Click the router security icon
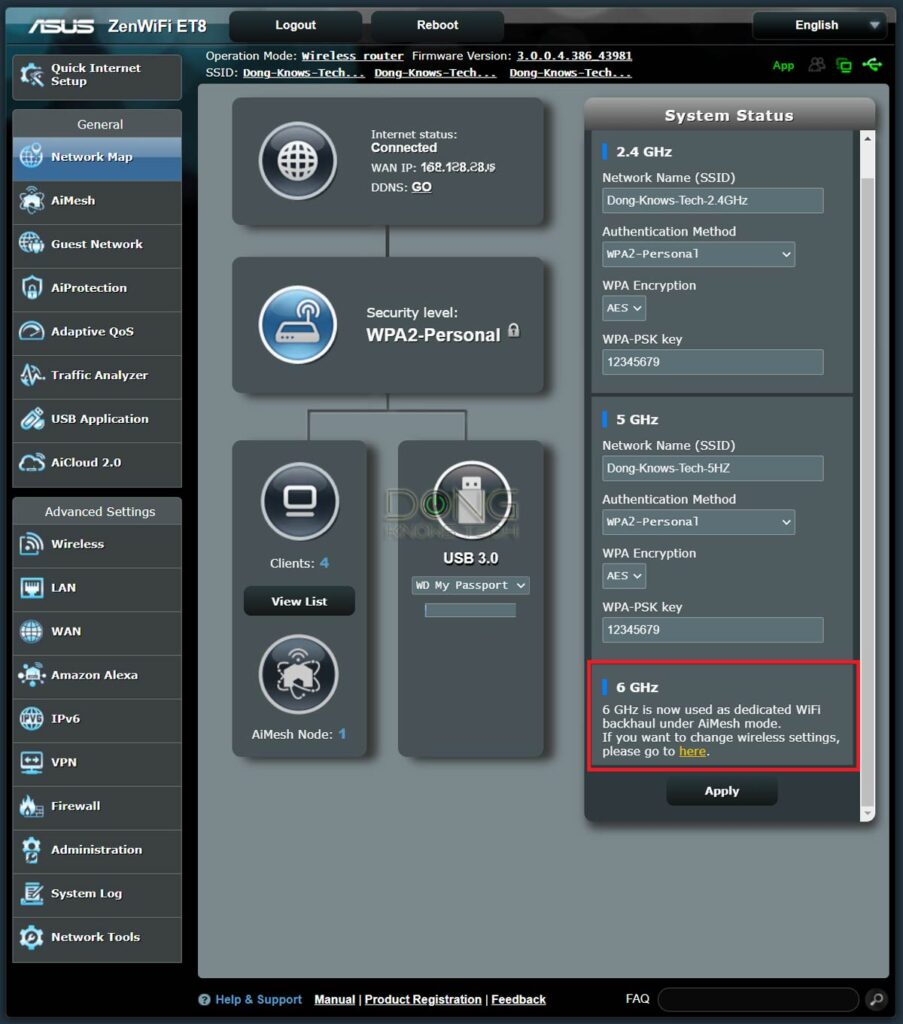Viewport: 903px width, 1024px height. [298, 325]
